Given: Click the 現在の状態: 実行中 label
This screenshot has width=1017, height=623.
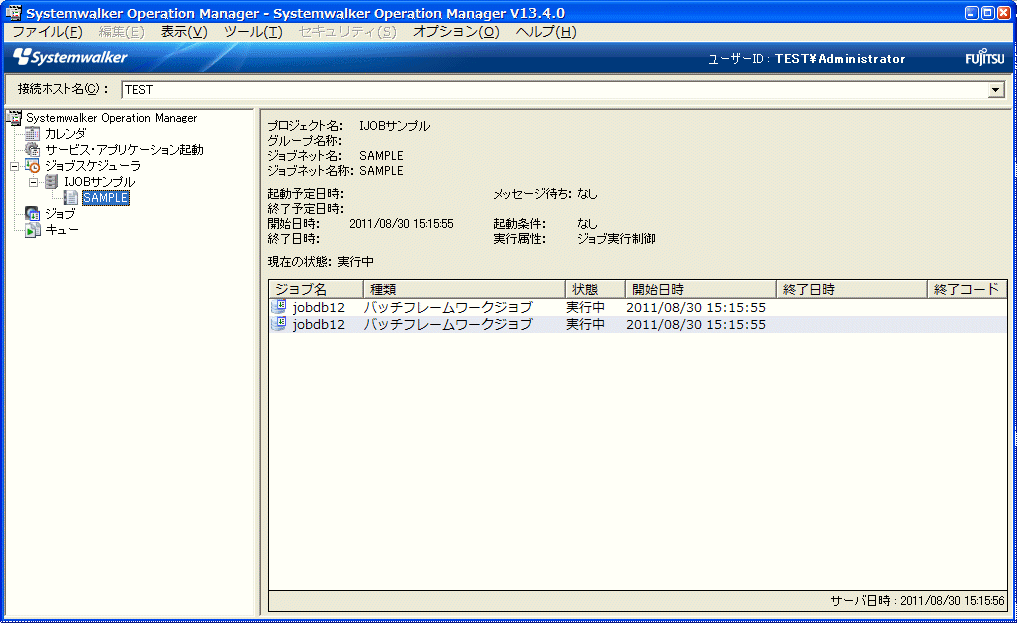Looking at the screenshot, I should click(320, 262).
